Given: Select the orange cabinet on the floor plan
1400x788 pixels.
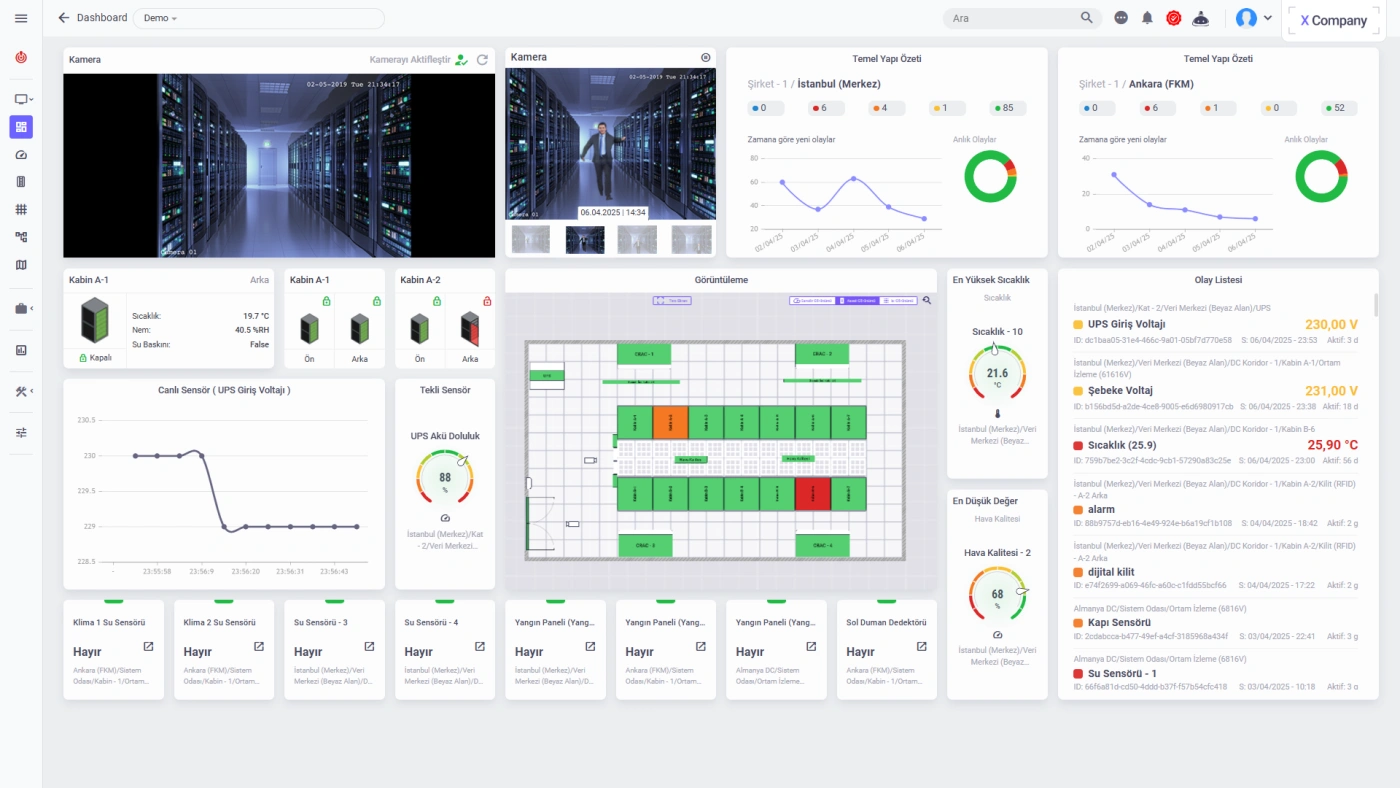Looking at the screenshot, I should click(x=670, y=422).
